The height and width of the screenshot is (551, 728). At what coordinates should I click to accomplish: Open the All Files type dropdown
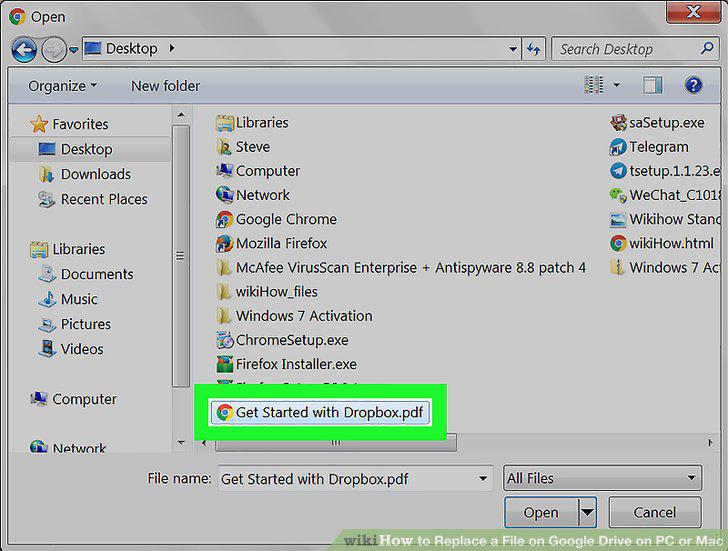click(602, 478)
